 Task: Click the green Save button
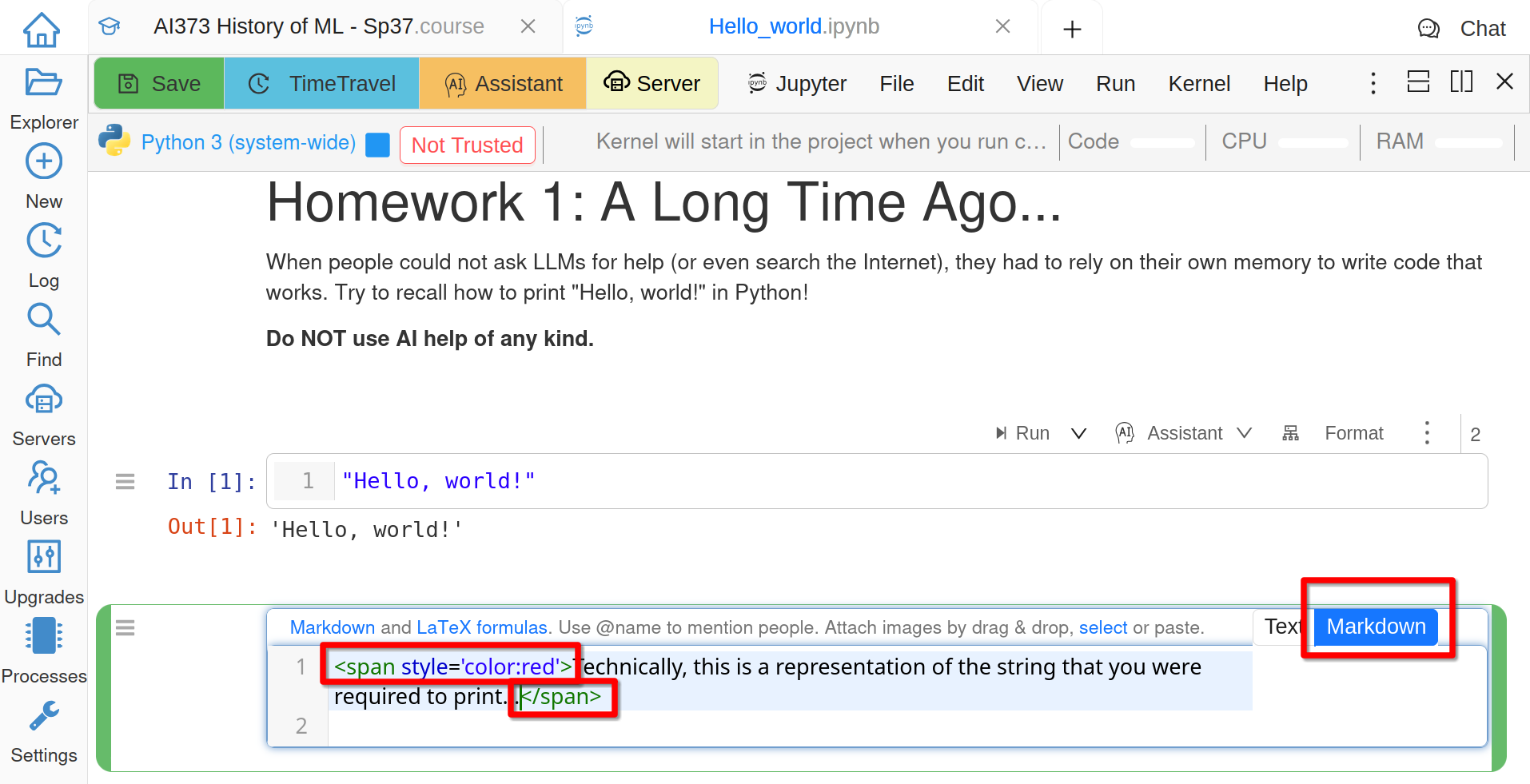click(x=160, y=84)
